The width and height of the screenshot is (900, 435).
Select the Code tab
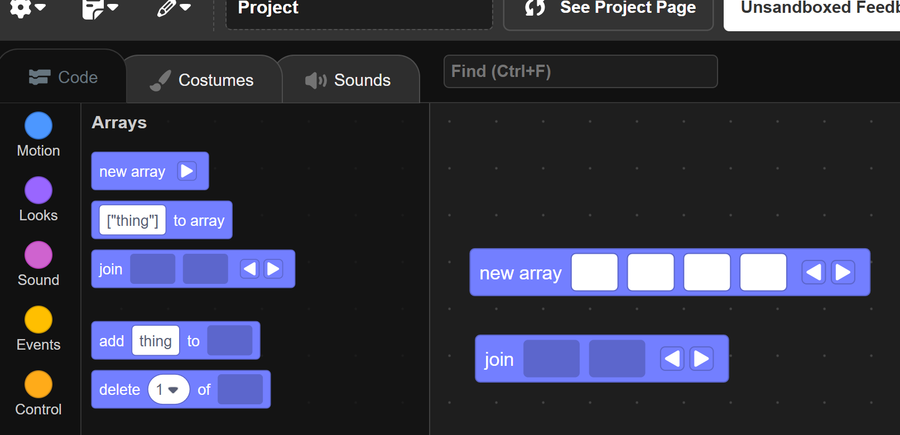tap(63, 78)
